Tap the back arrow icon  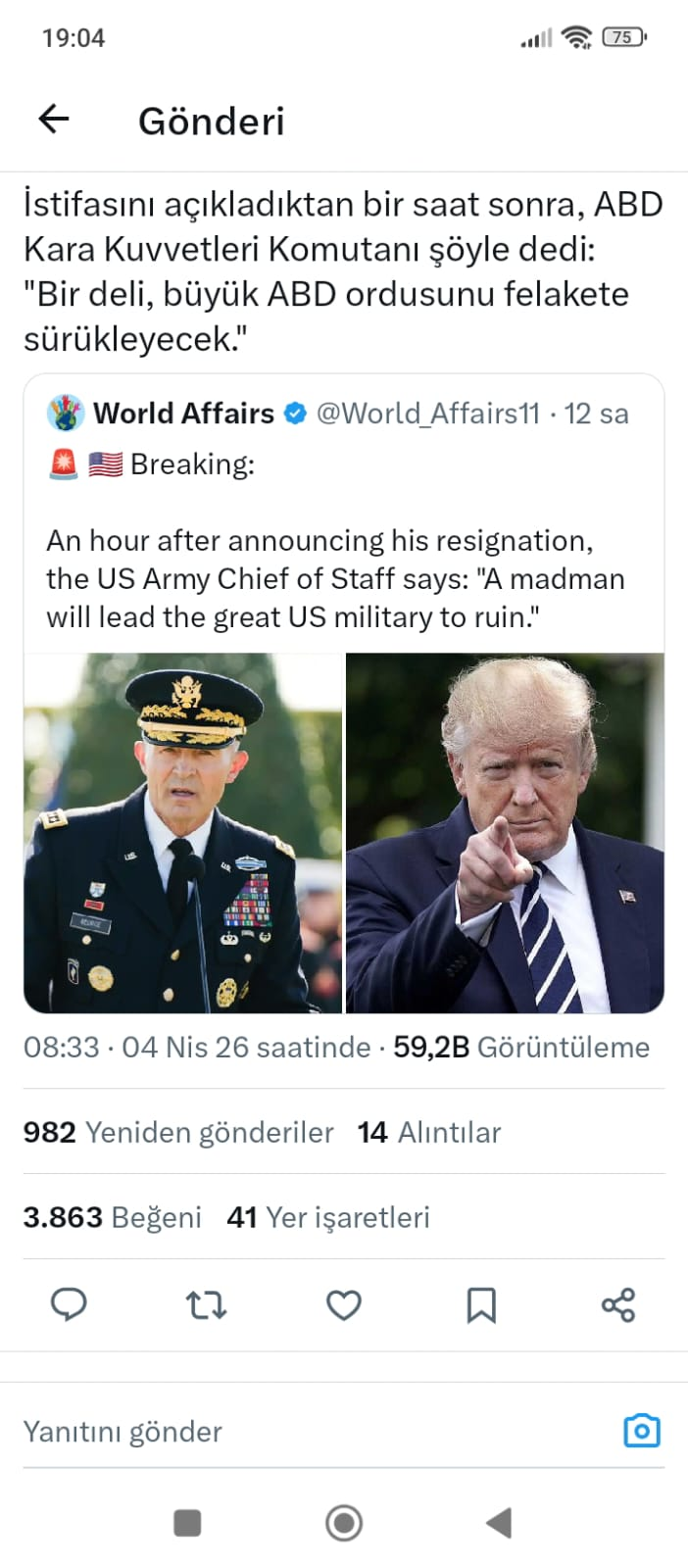tap(54, 120)
